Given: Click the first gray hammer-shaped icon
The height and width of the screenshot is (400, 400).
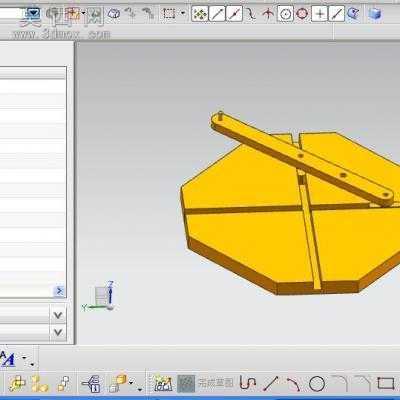Looking at the screenshot, I should (x=131, y=13).
